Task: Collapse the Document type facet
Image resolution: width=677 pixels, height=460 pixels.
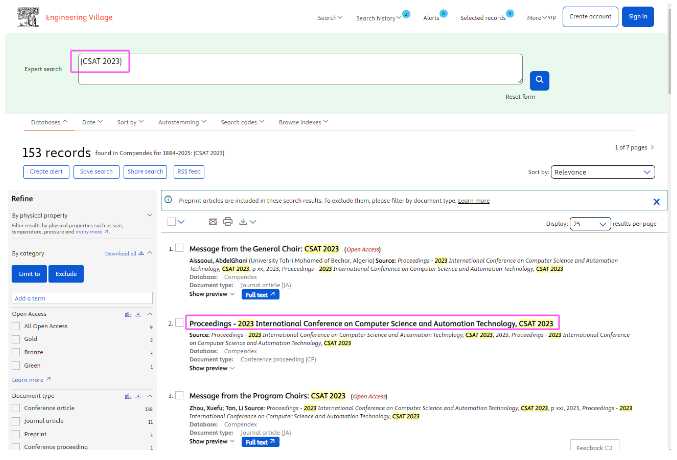Action: [x=150, y=396]
